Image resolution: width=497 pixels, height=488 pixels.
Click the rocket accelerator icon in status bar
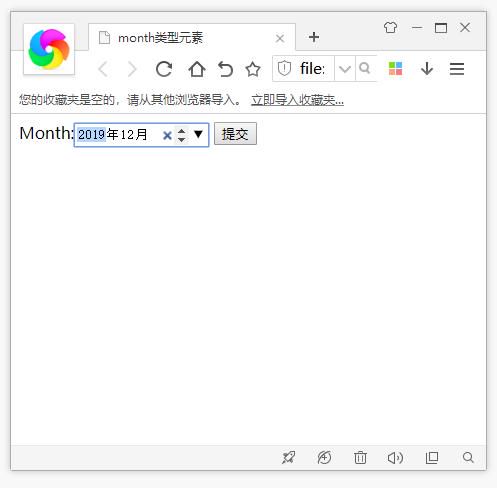(x=288, y=457)
